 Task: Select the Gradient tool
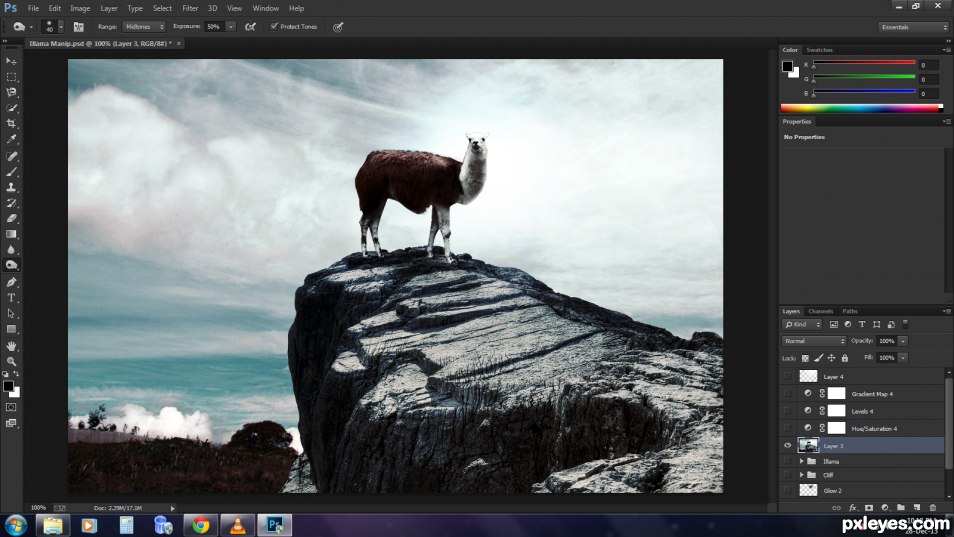pos(11,234)
